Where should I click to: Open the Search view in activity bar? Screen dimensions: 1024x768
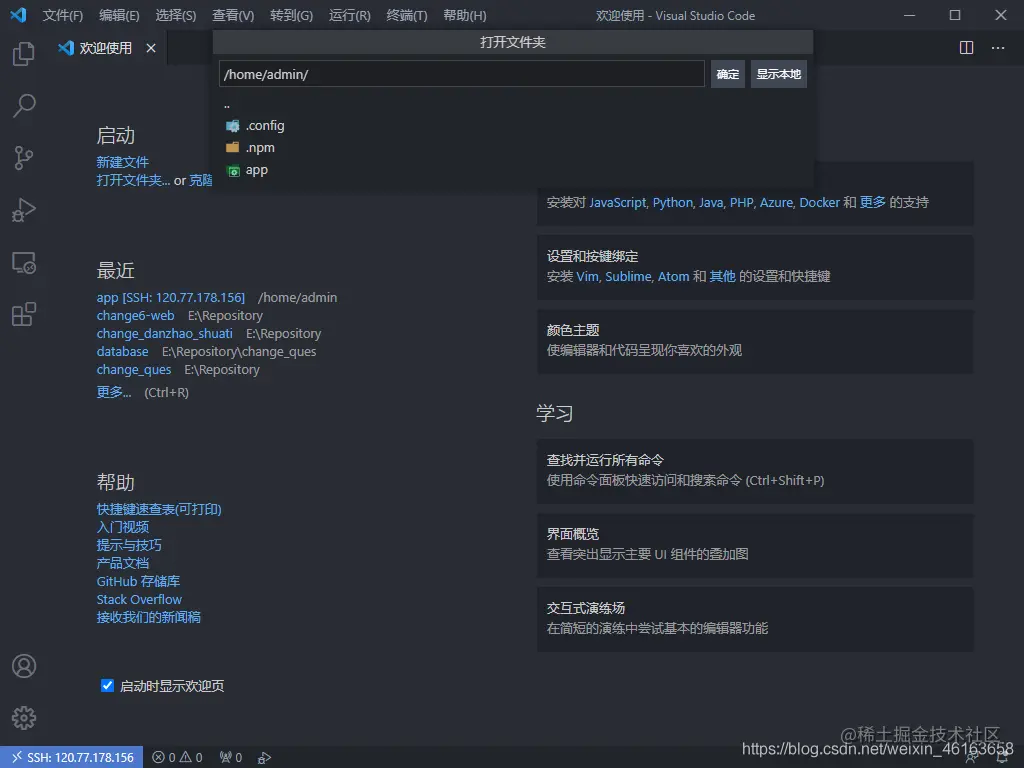coord(24,106)
